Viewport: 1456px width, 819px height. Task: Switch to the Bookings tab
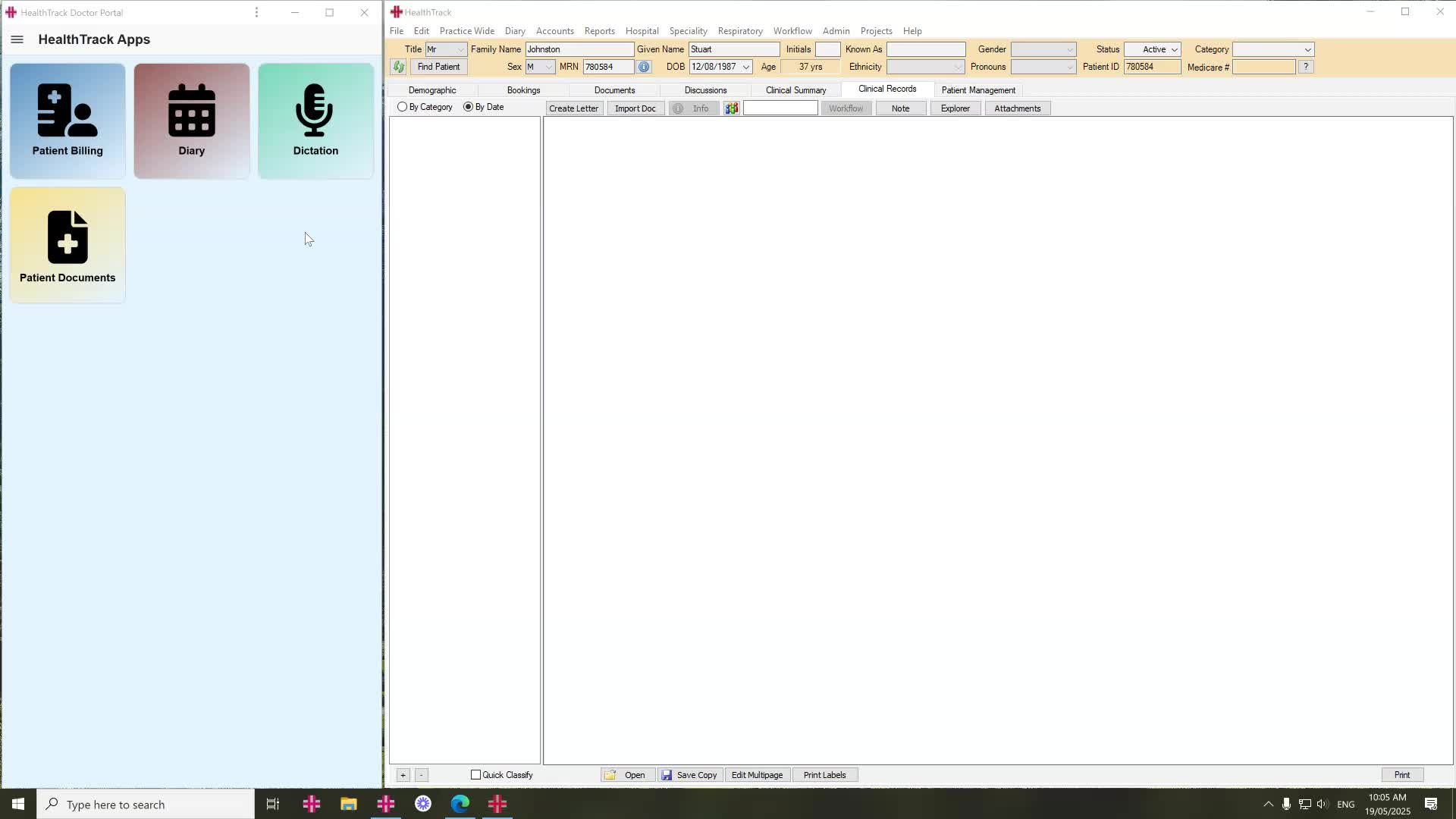pos(523,90)
